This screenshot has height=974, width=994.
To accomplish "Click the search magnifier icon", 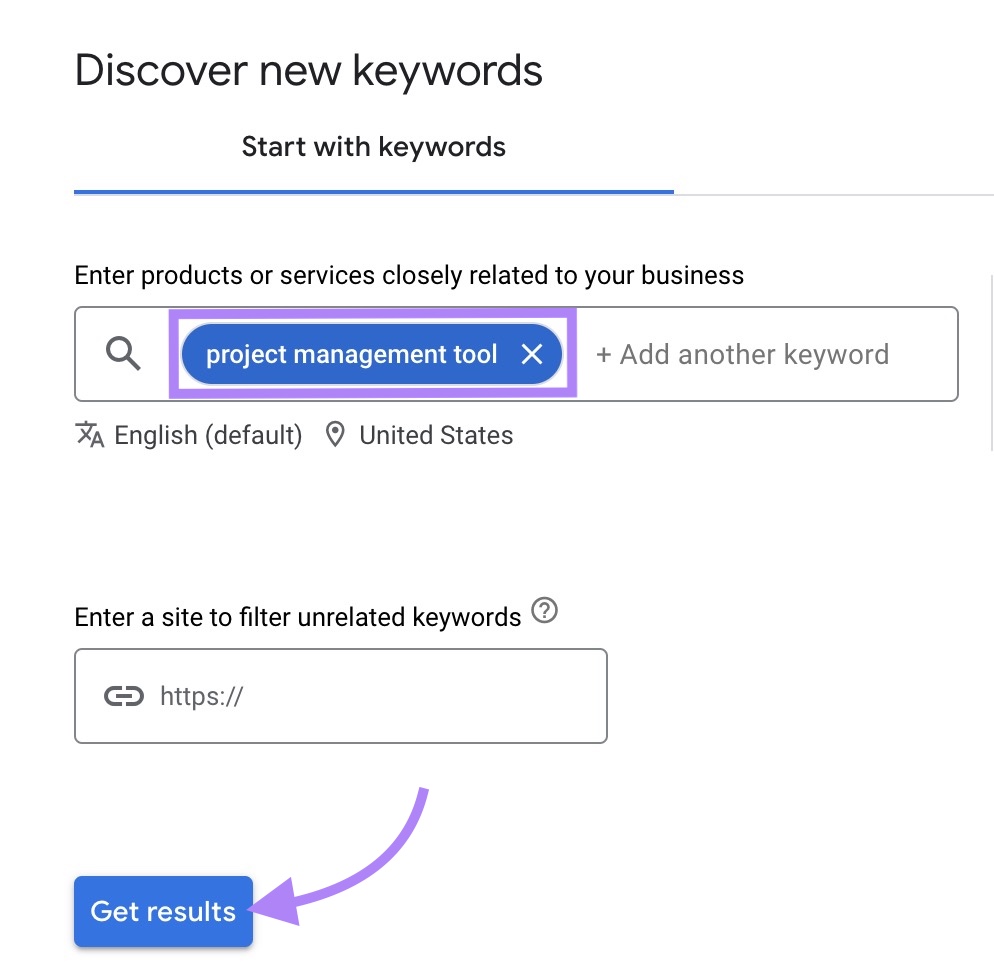I will tap(122, 353).
